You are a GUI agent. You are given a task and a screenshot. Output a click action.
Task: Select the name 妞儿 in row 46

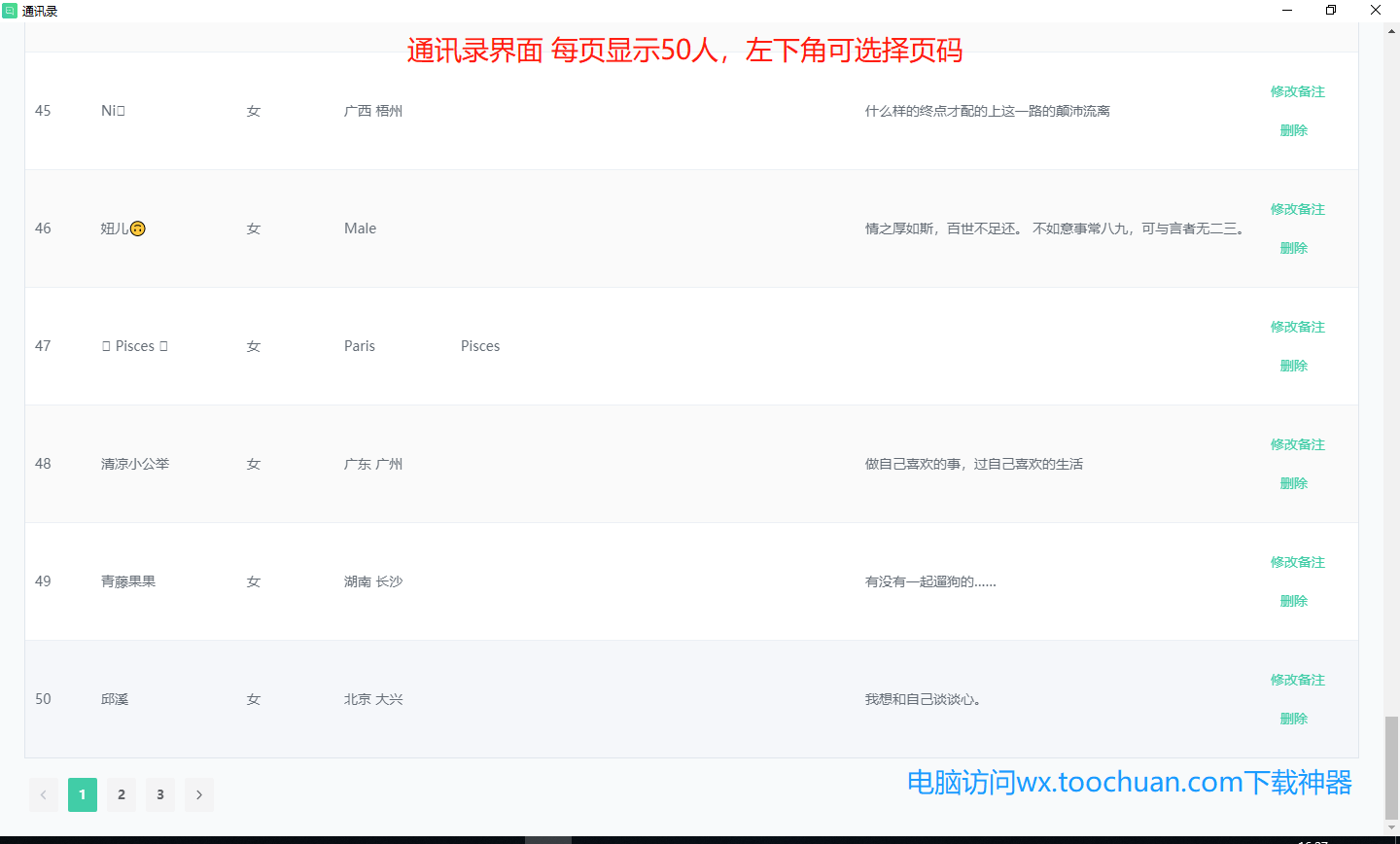[123, 229]
